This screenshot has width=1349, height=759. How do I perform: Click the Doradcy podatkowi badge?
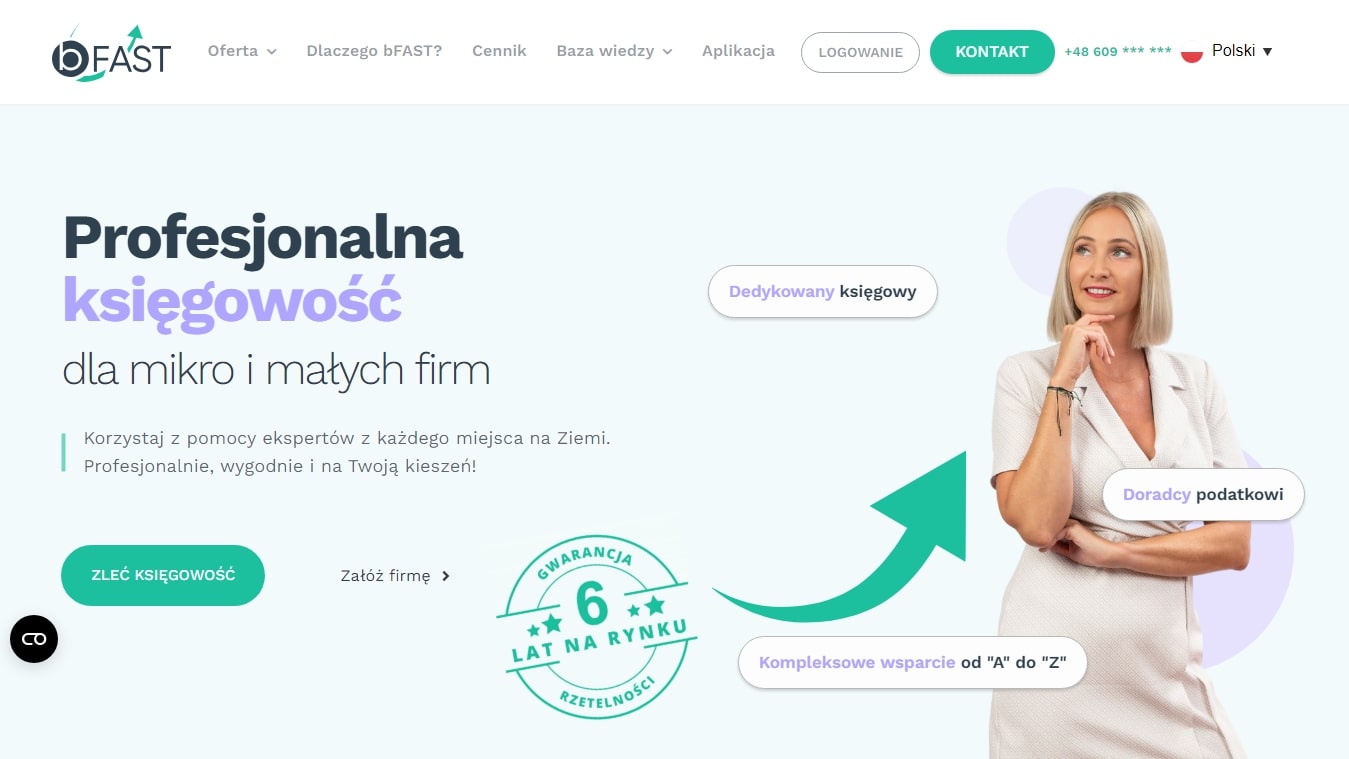pos(1203,494)
